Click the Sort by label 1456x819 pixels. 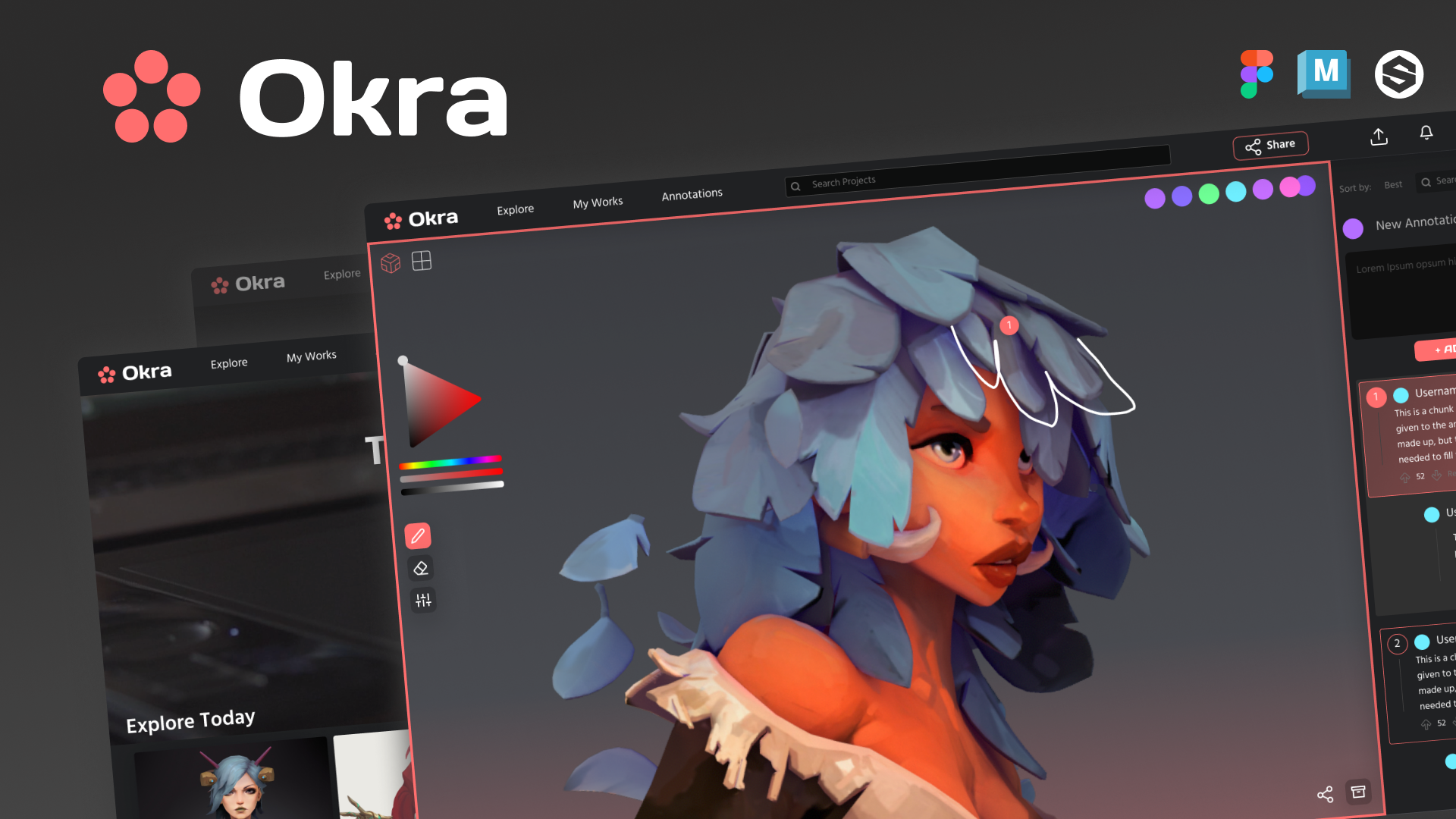[1355, 188]
